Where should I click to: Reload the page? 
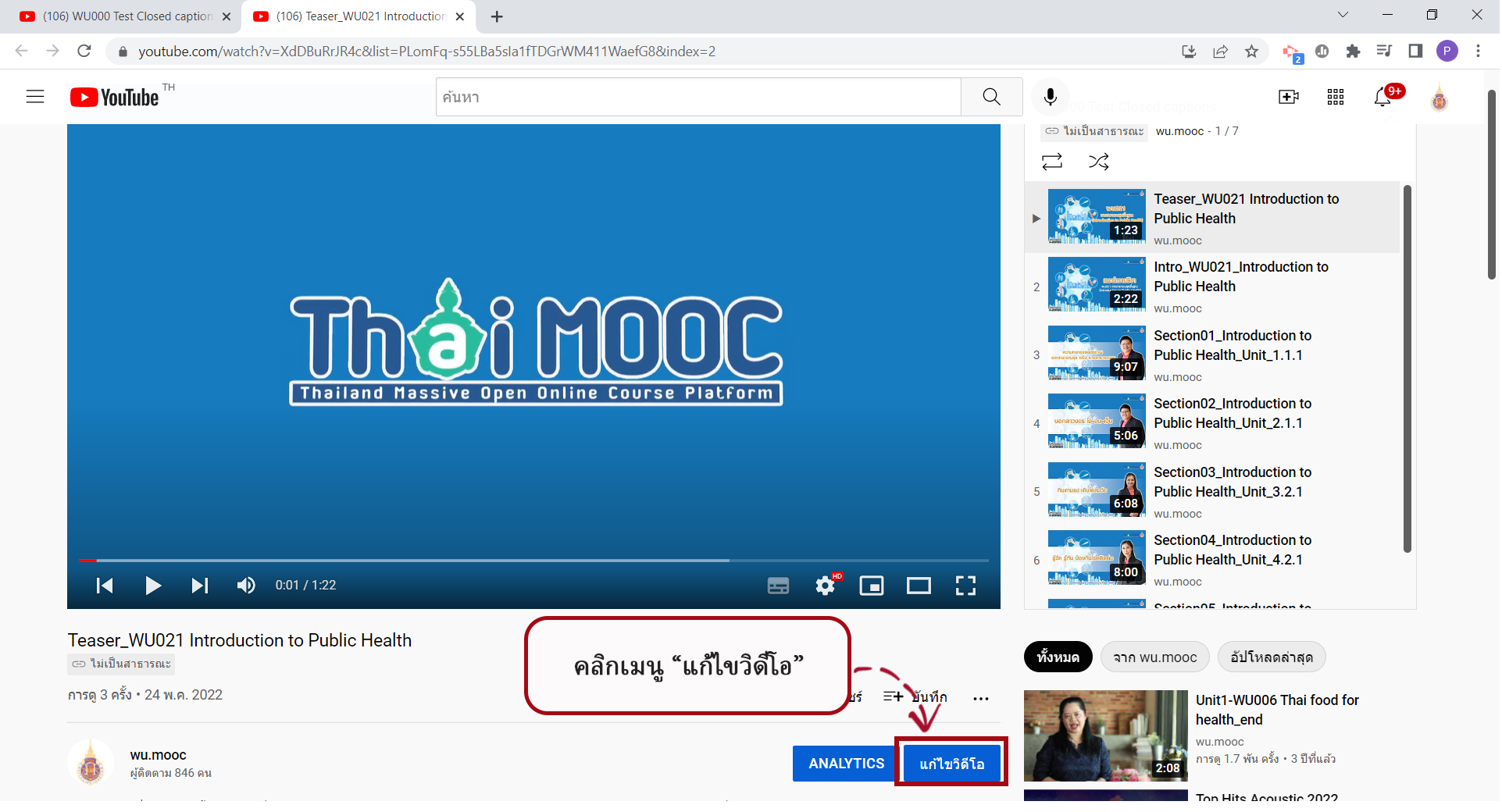(84, 52)
